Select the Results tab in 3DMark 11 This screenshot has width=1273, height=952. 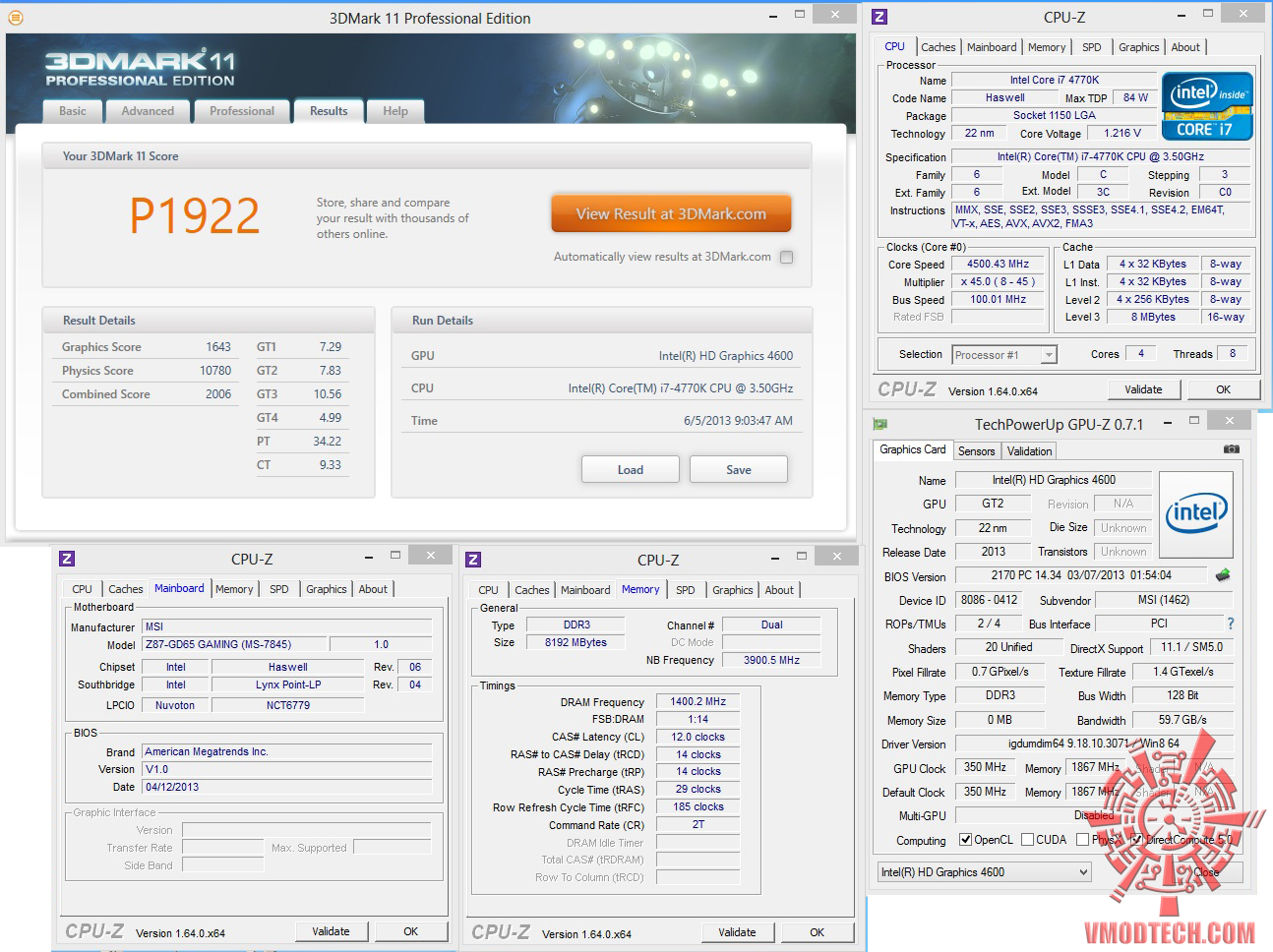click(x=329, y=111)
